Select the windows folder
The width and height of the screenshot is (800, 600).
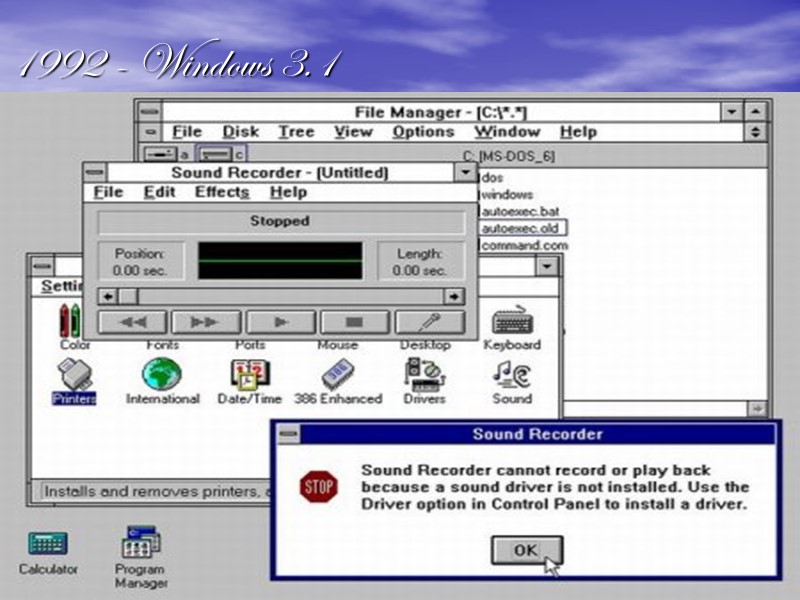(x=507, y=194)
